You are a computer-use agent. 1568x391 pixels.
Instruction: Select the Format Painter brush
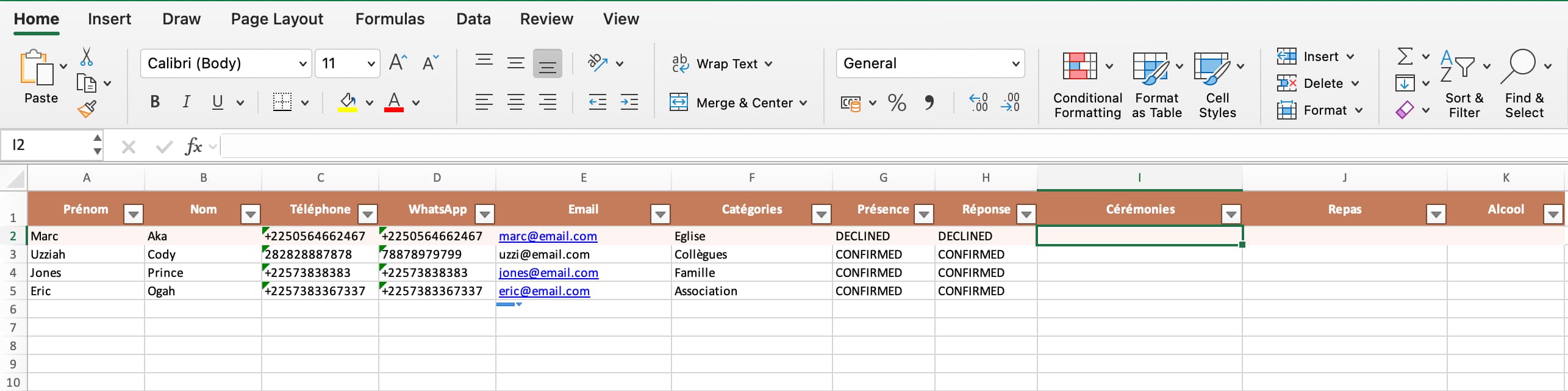(x=87, y=109)
